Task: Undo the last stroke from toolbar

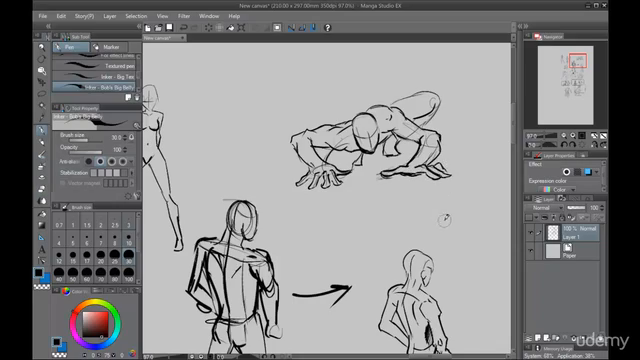Action: (184, 28)
